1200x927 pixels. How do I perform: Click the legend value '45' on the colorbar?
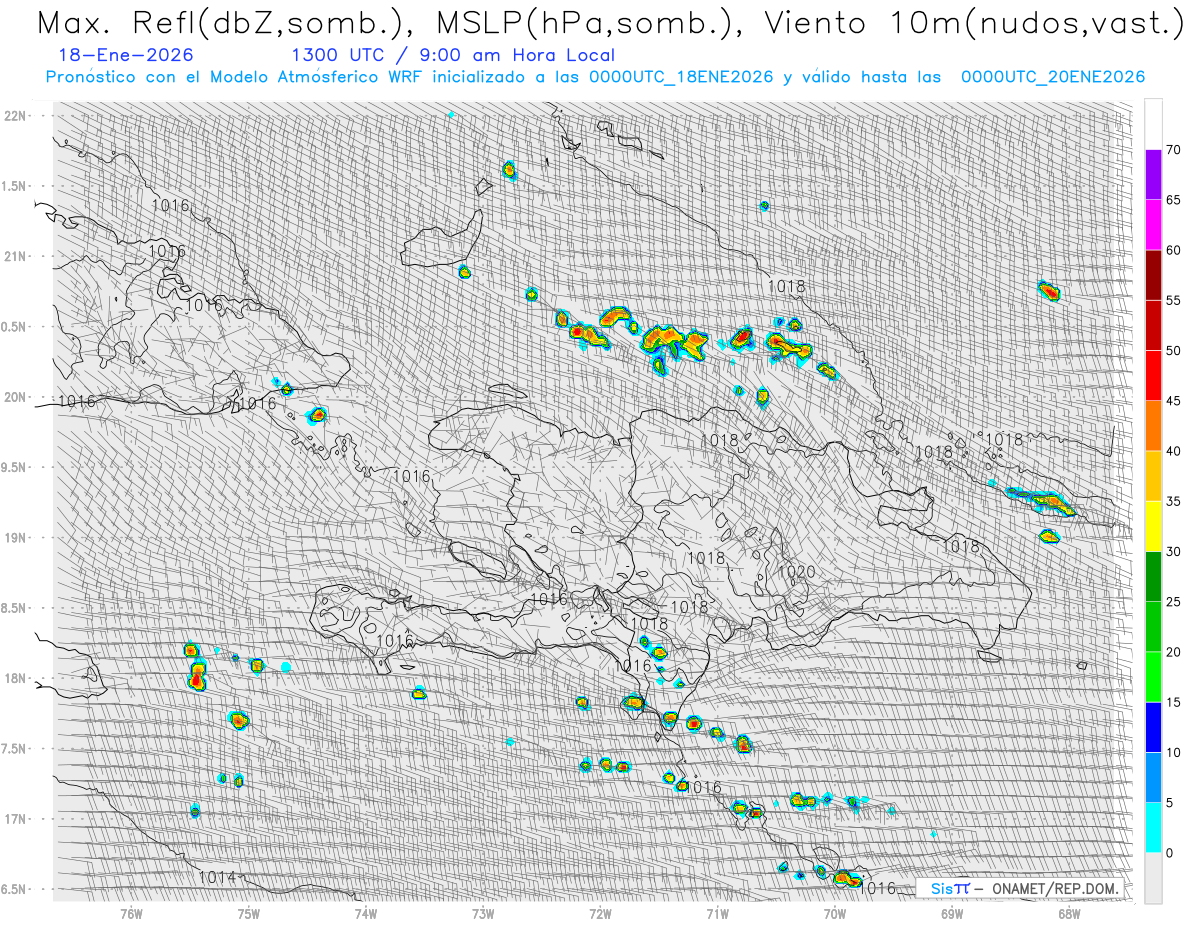1174,401
